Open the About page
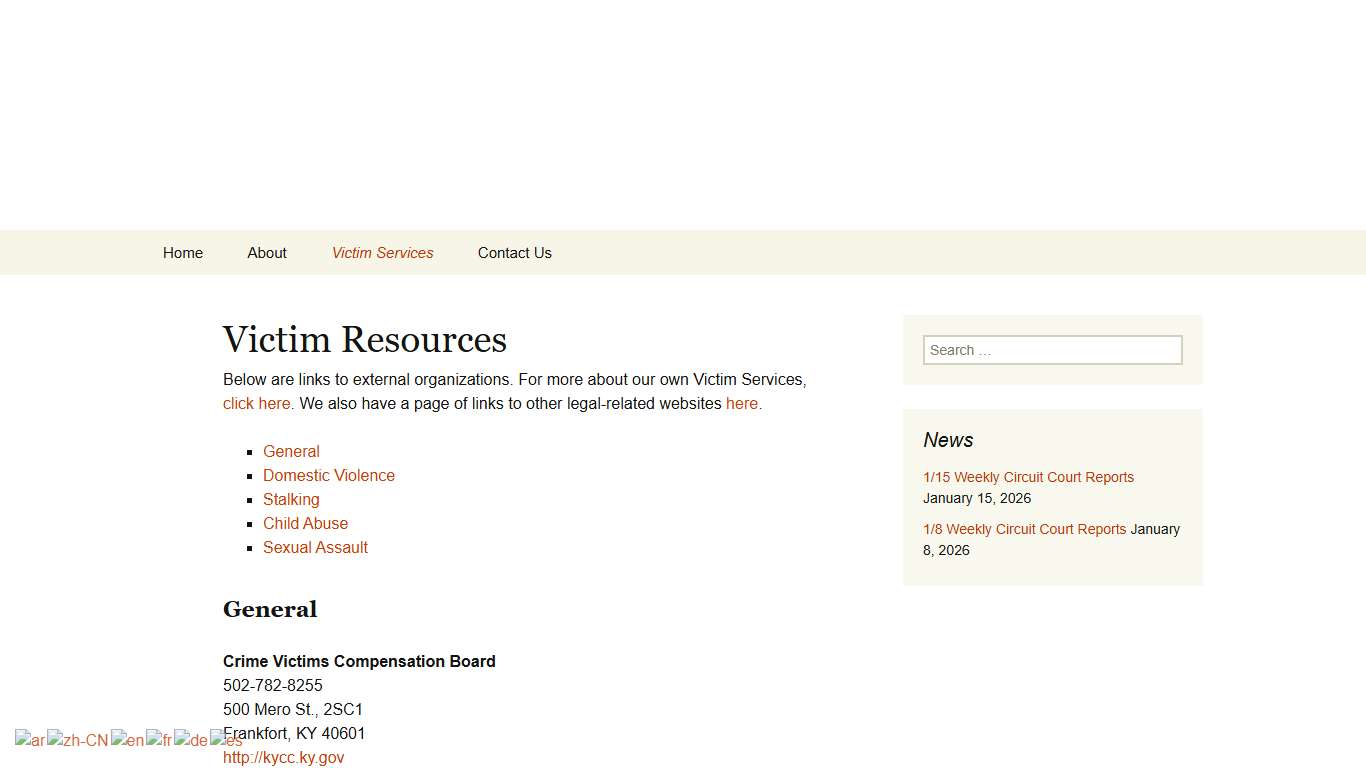The image size is (1366, 768). pos(266,252)
